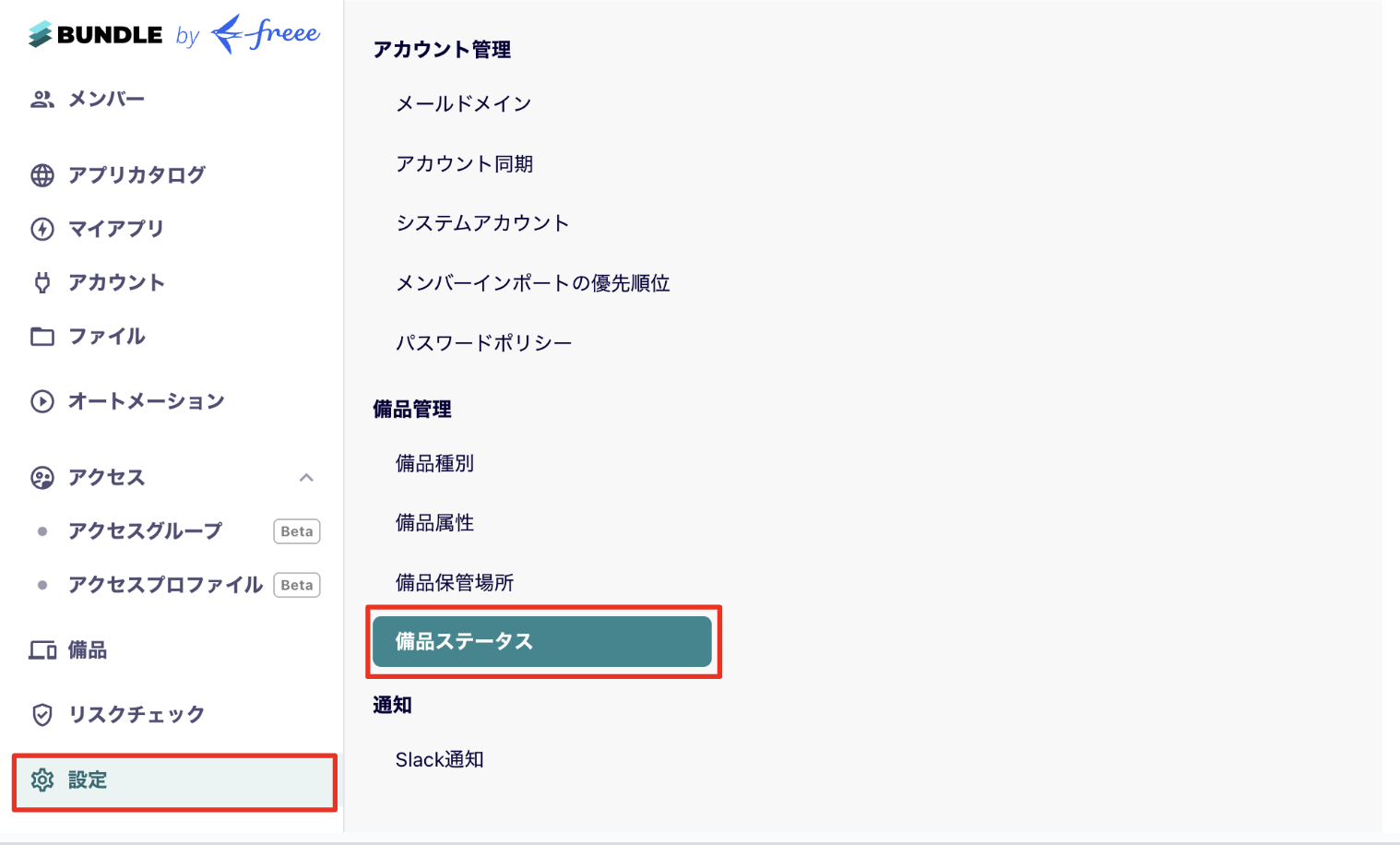Click the アカウント管理 section heading
1400x845 pixels.
click(442, 50)
